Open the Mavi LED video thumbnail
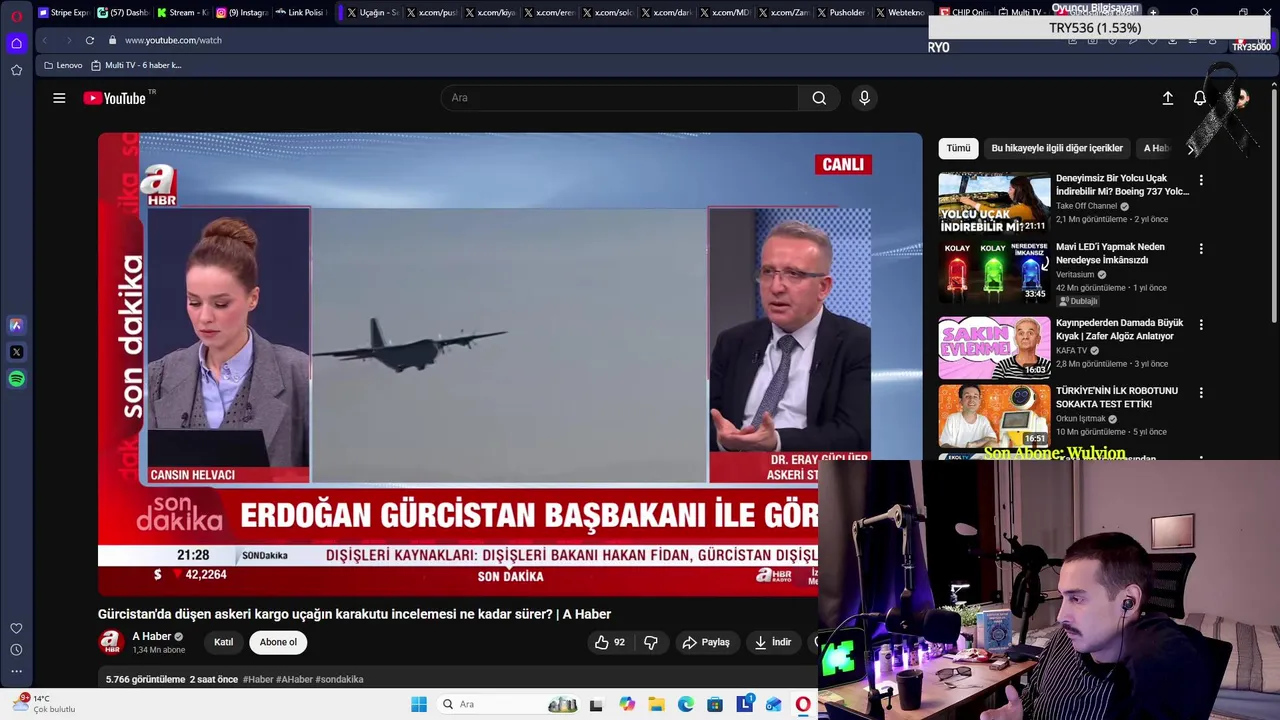The image size is (1280, 720). click(x=994, y=271)
